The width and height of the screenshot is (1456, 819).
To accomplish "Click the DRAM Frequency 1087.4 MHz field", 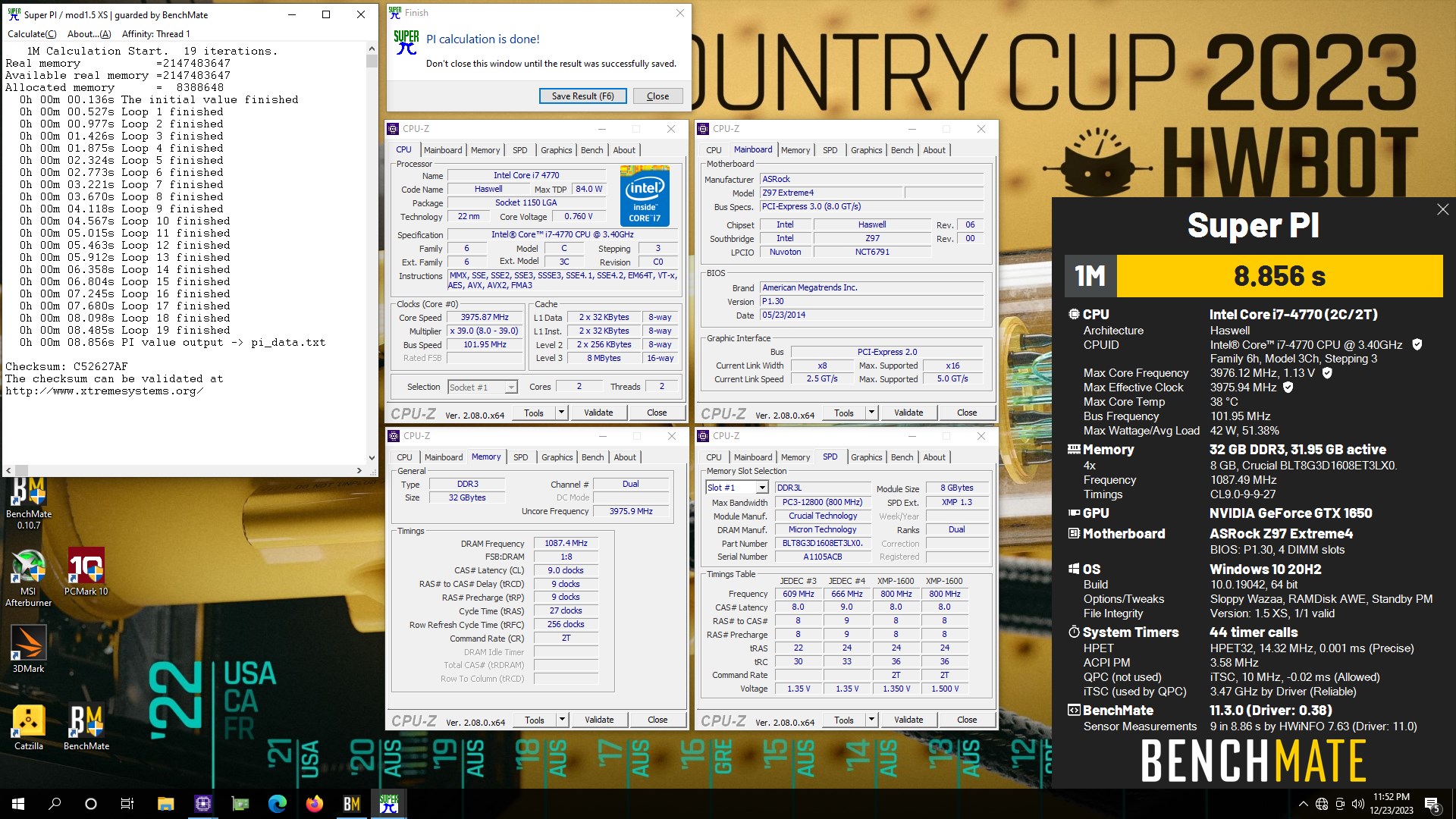I will tap(566, 543).
